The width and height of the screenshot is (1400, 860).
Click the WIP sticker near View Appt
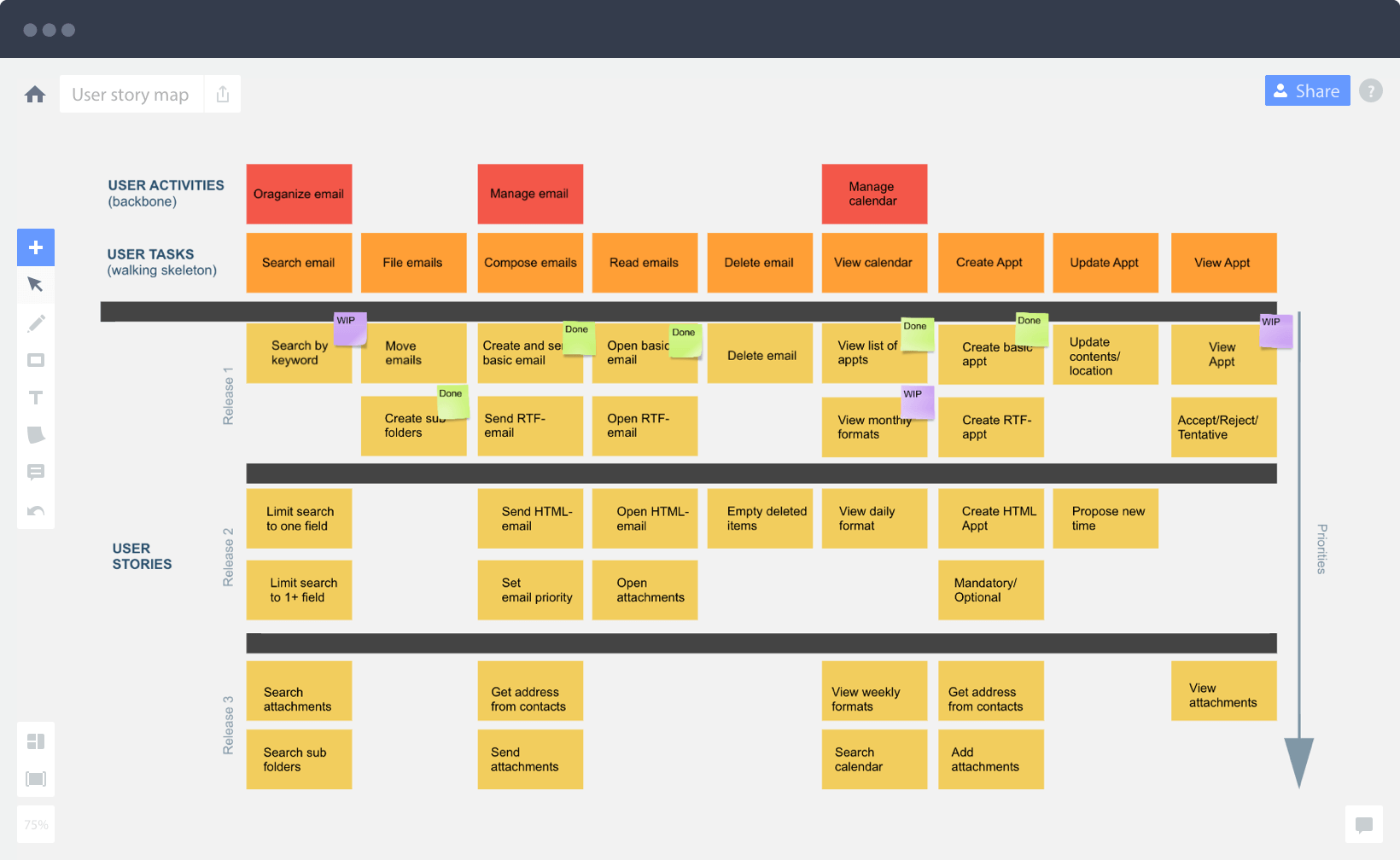click(x=1275, y=330)
